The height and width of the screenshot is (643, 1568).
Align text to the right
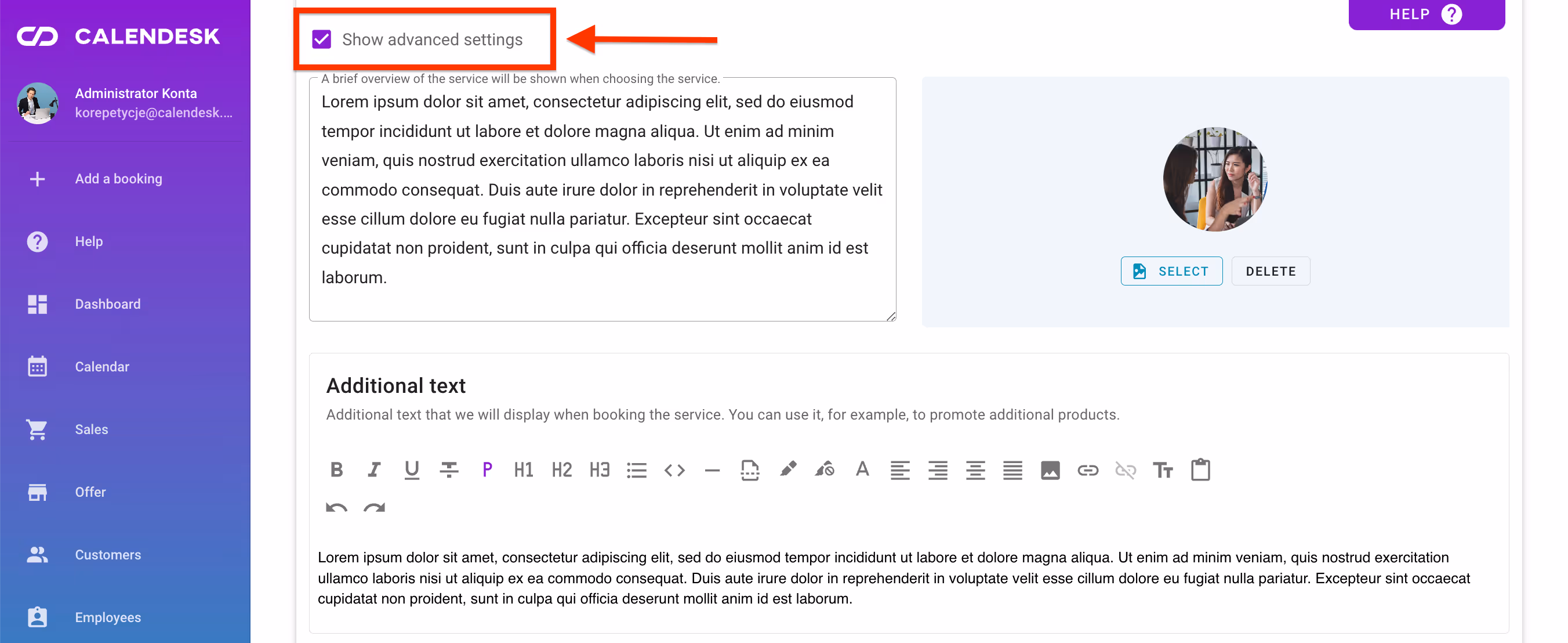point(938,469)
